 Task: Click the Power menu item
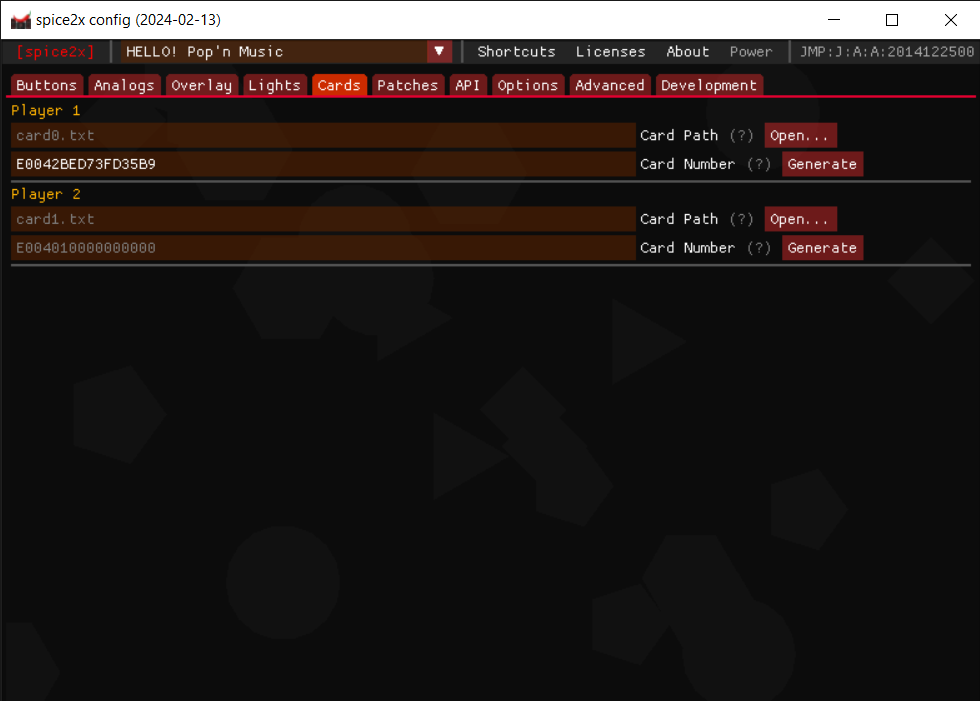tap(751, 51)
